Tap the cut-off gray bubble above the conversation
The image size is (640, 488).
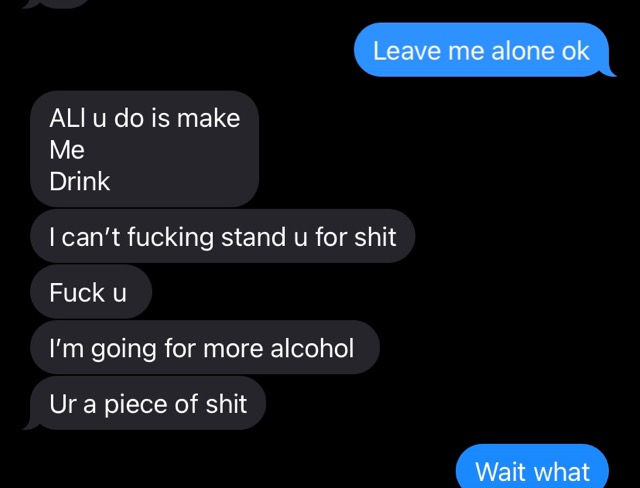pos(55,3)
